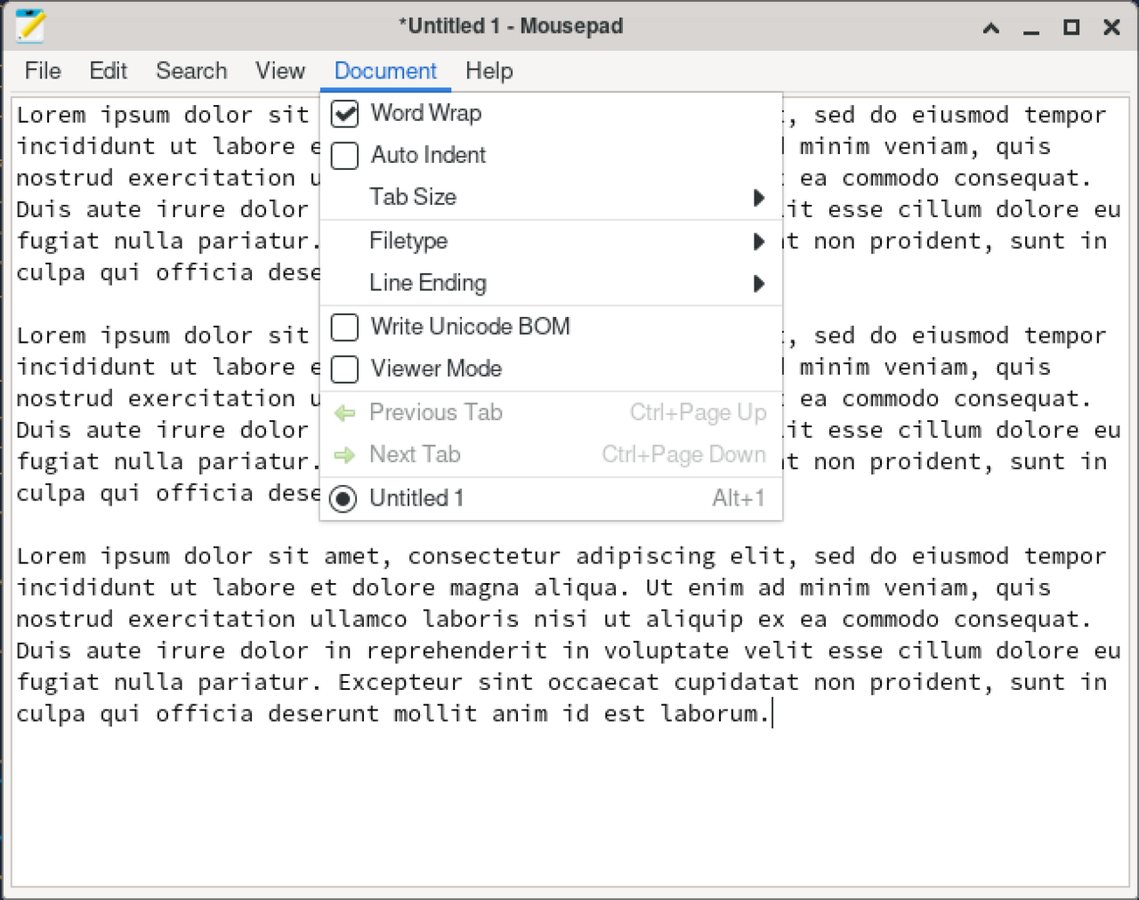Open the File menu
Screen dimensions: 1139x900
(x=43, y=70)
